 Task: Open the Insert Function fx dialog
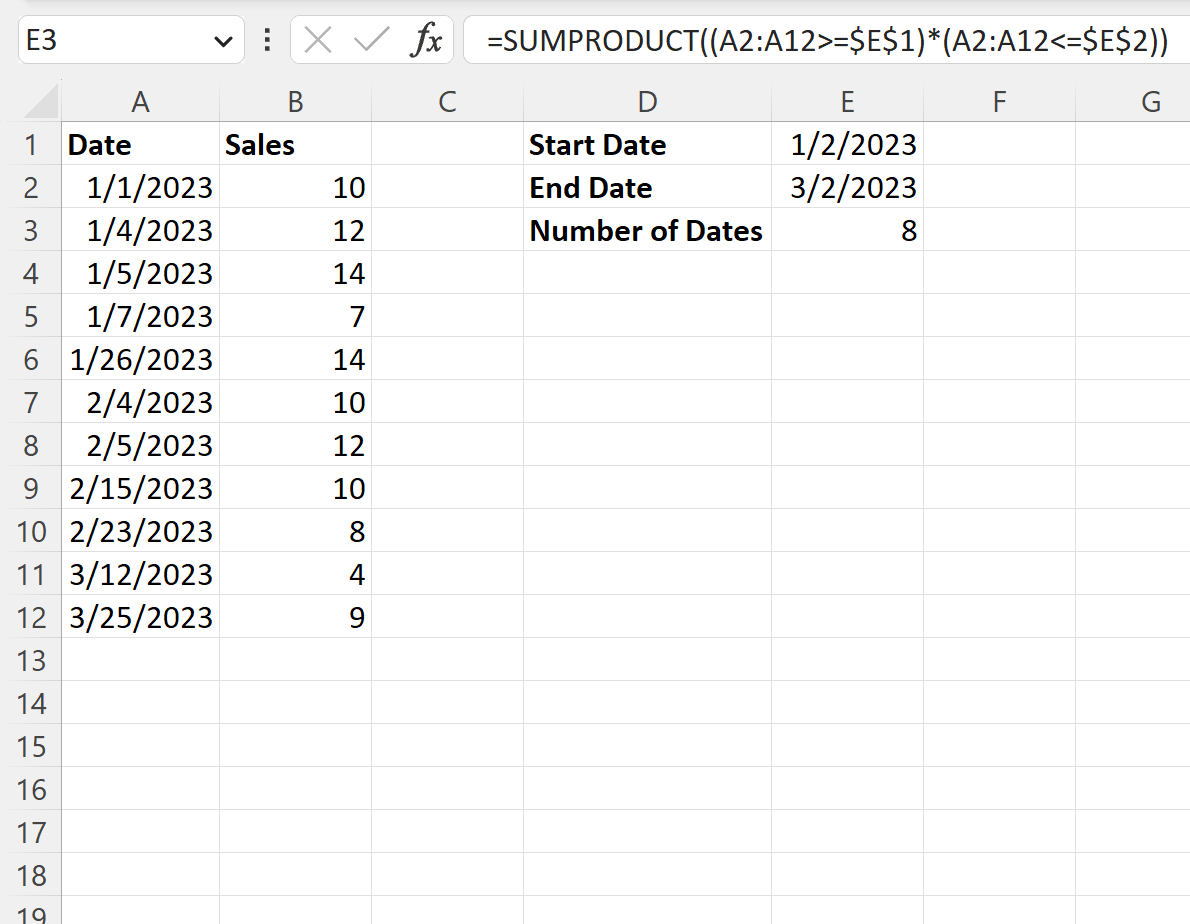point(426,39)
